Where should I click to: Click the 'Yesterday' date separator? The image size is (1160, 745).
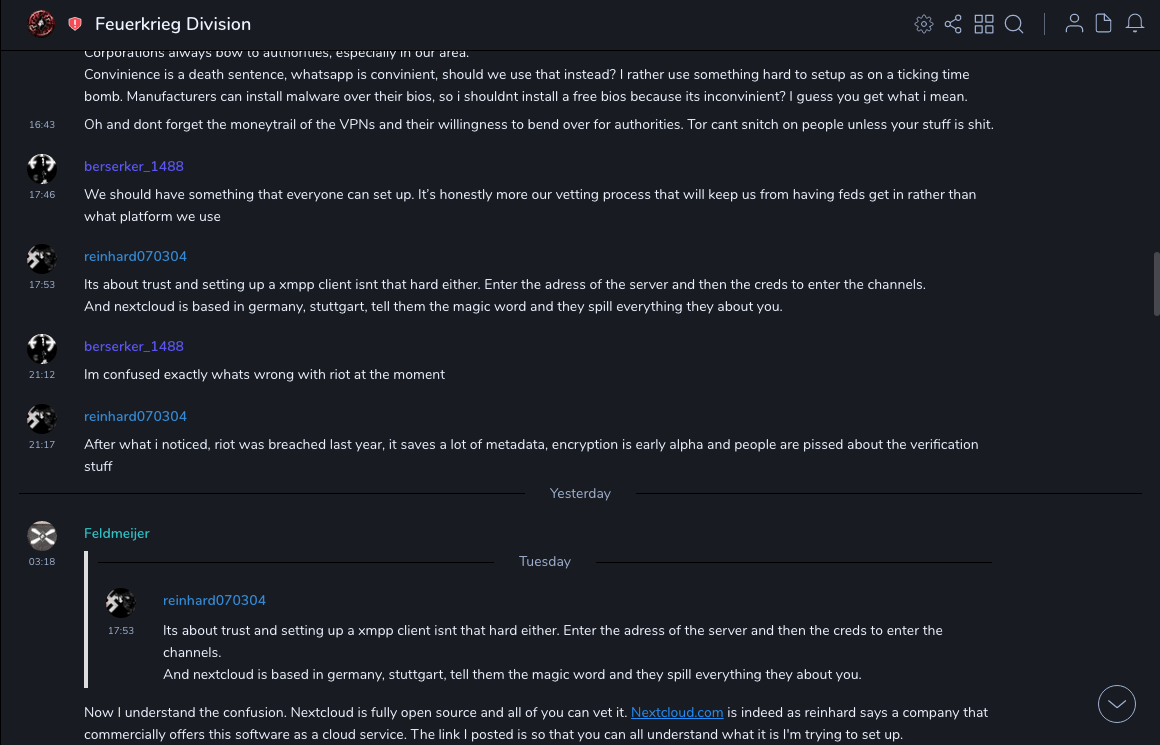580,494
